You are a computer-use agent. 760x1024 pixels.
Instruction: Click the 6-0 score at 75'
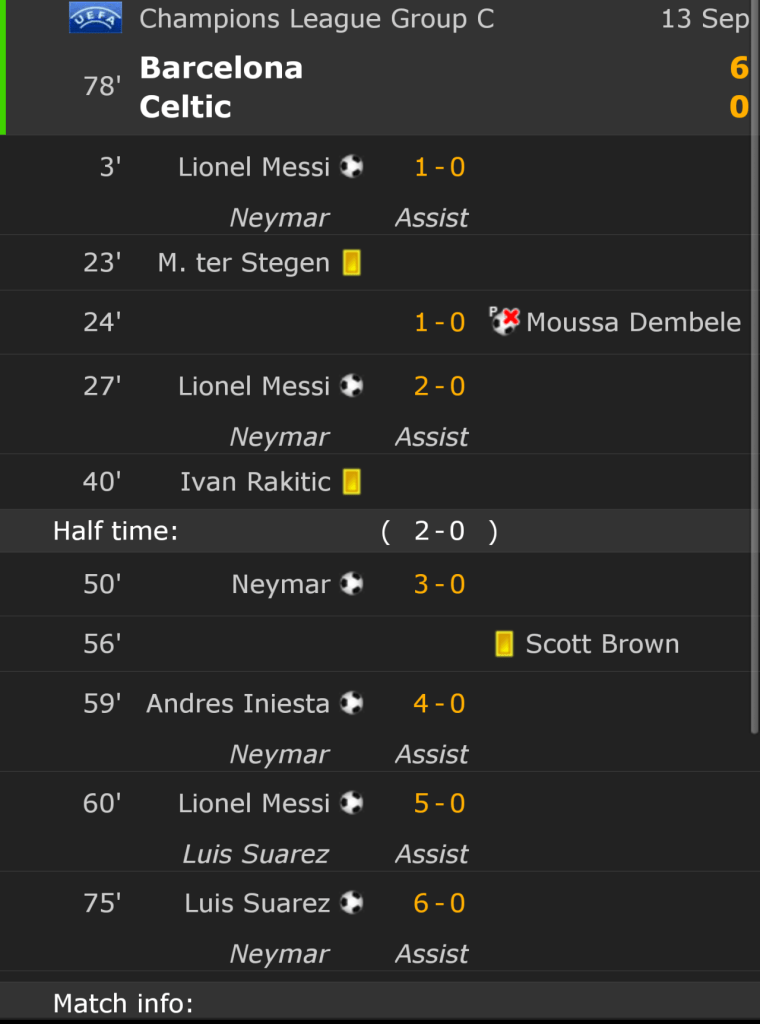click(x=440, y=903)
